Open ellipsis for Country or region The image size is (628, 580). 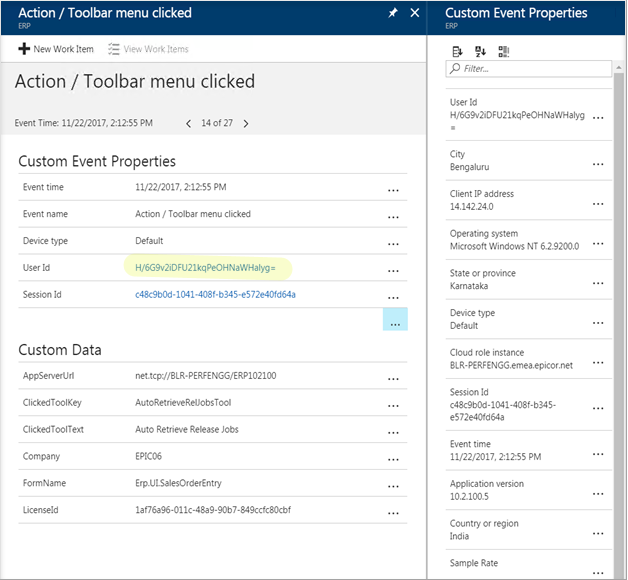pyautogui.click(x=598, y=534)
